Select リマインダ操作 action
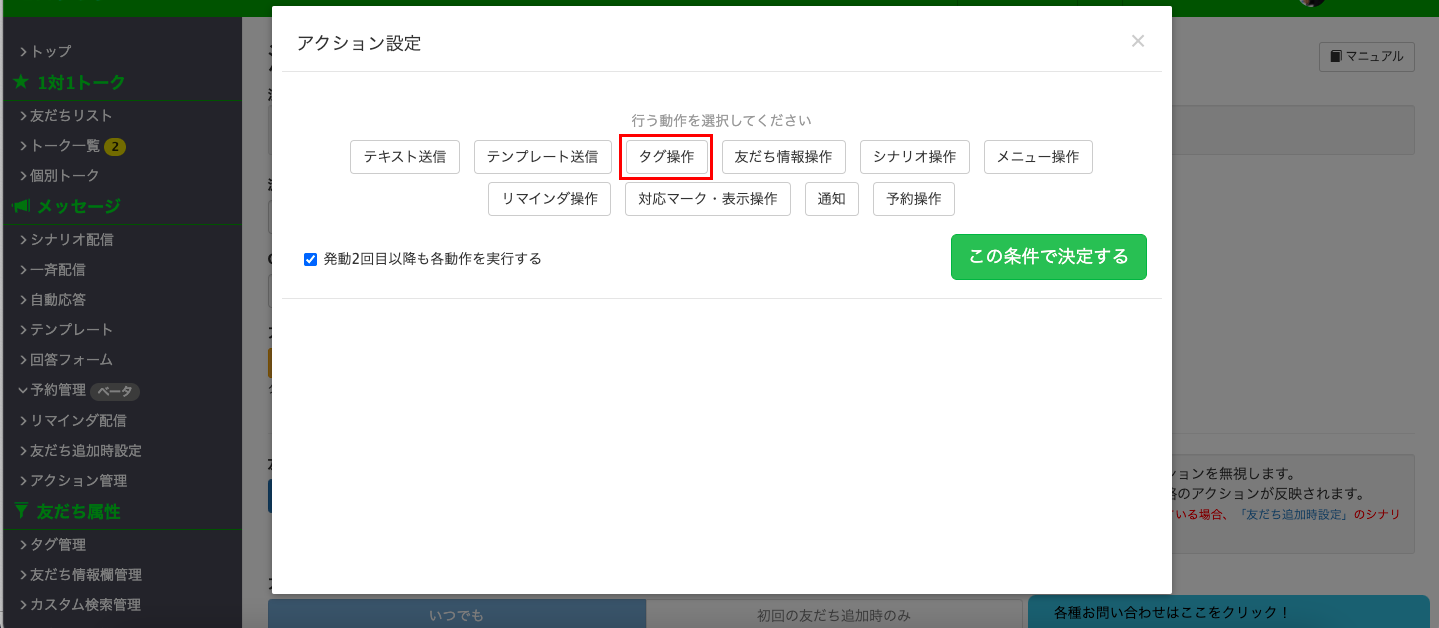 click(549, 199)
